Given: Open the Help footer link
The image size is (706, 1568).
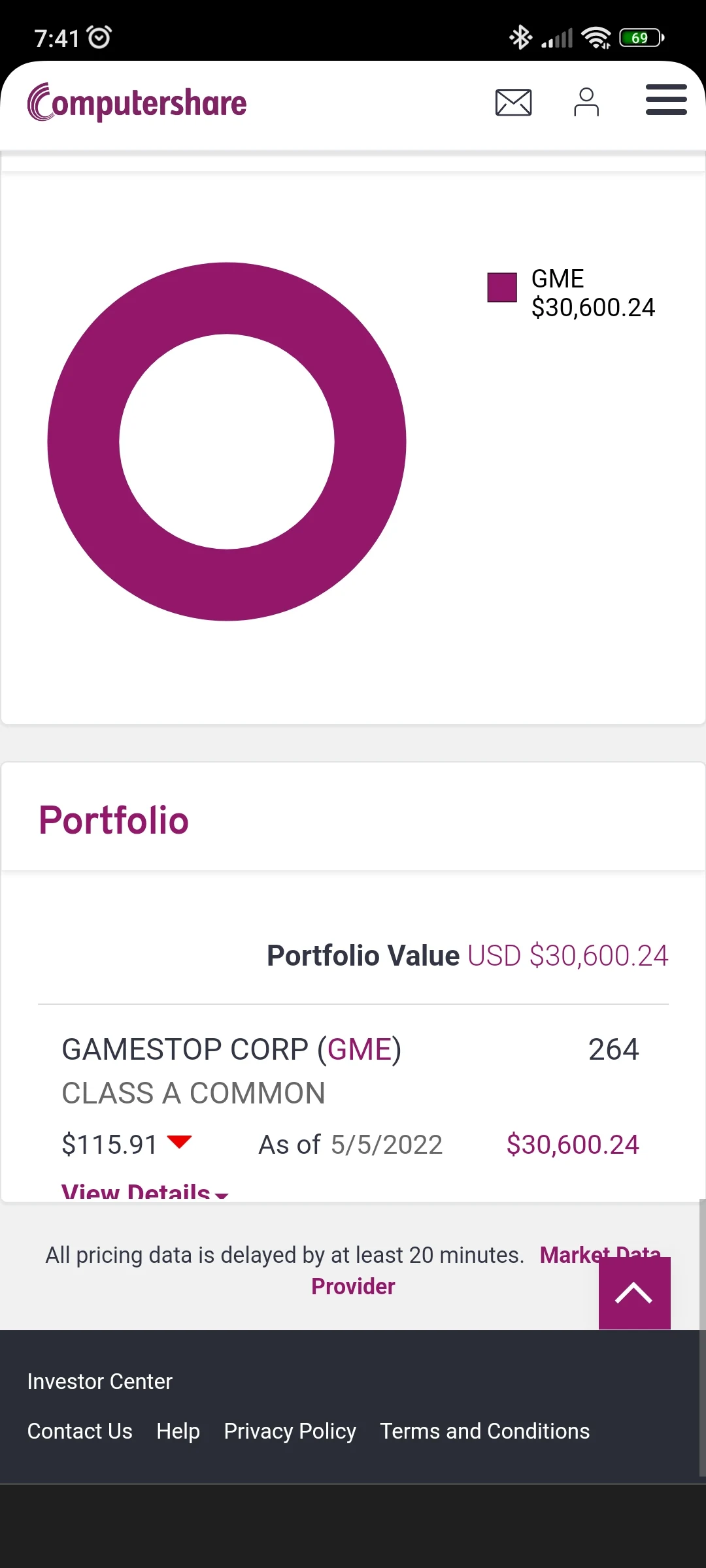Looking at the screenshot, I should tap(178, 1431).
